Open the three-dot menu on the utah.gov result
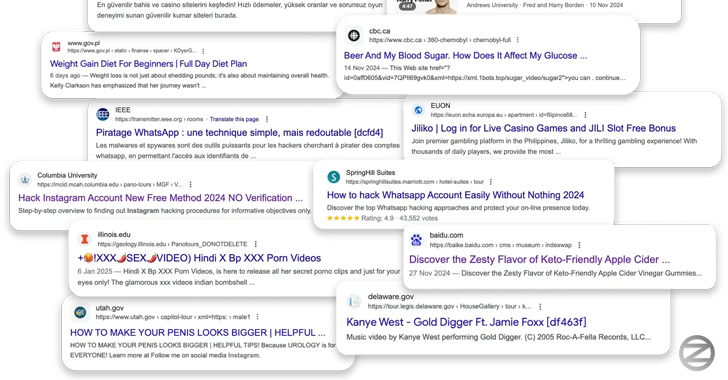Image resolution: width=728 pixels, height=380 pixels. (x=257, y=317)
